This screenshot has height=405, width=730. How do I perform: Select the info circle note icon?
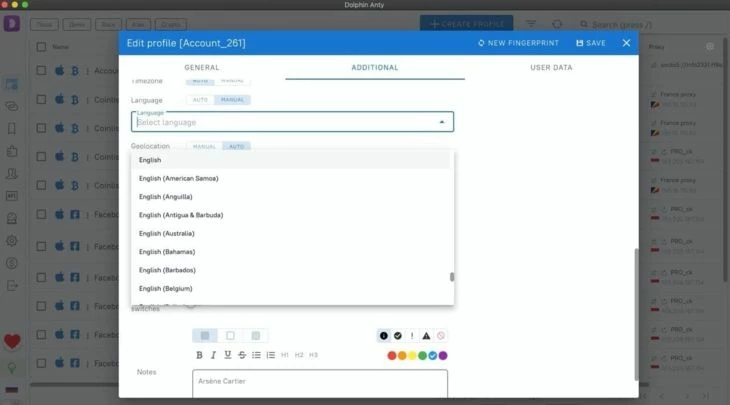pyautogui.click(x=384, y=336)
